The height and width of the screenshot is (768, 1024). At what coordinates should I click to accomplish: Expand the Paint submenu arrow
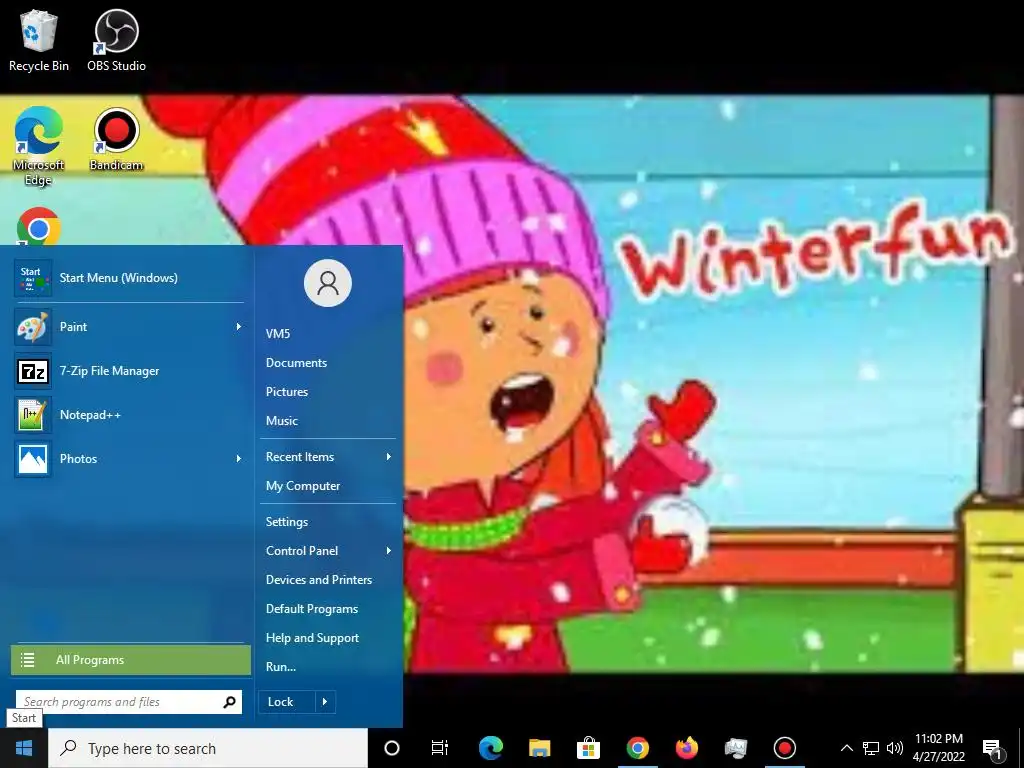238,327
